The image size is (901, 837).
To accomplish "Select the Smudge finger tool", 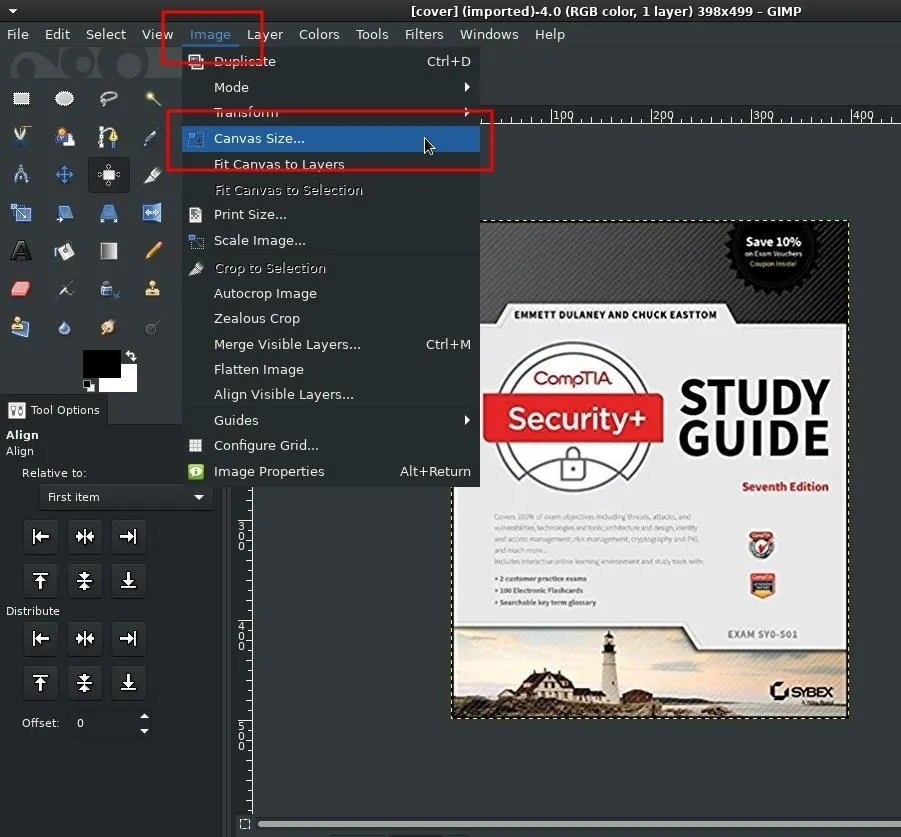I will (109, 327).
